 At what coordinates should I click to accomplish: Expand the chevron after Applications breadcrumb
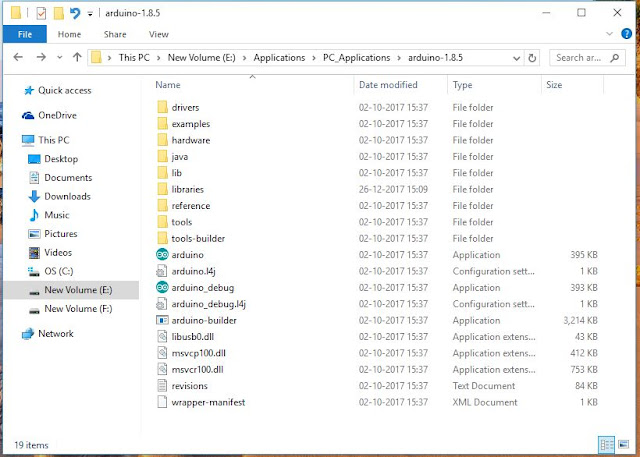[x=314, y=58]
